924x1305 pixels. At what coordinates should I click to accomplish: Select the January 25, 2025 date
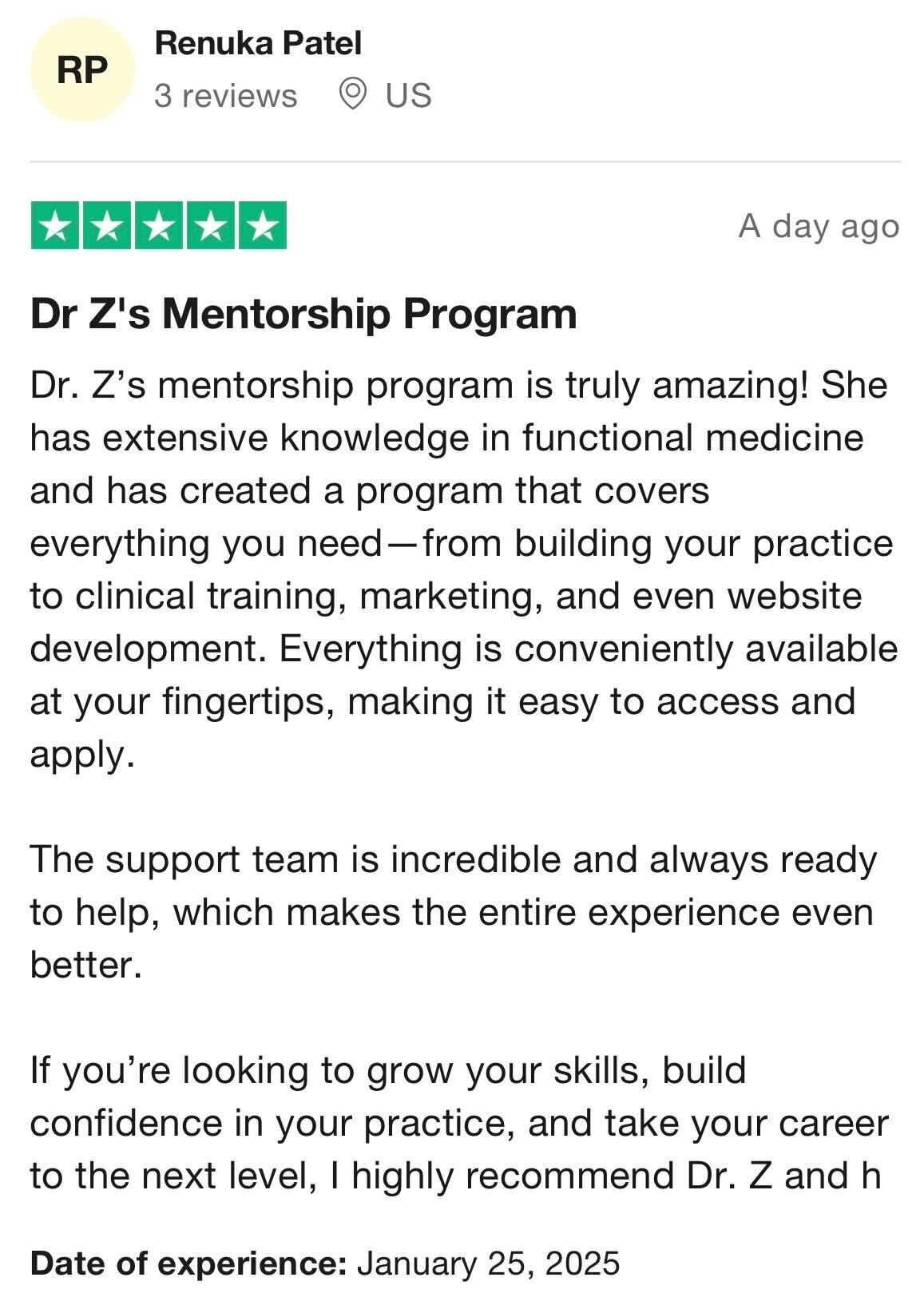tap(488, 1263)
